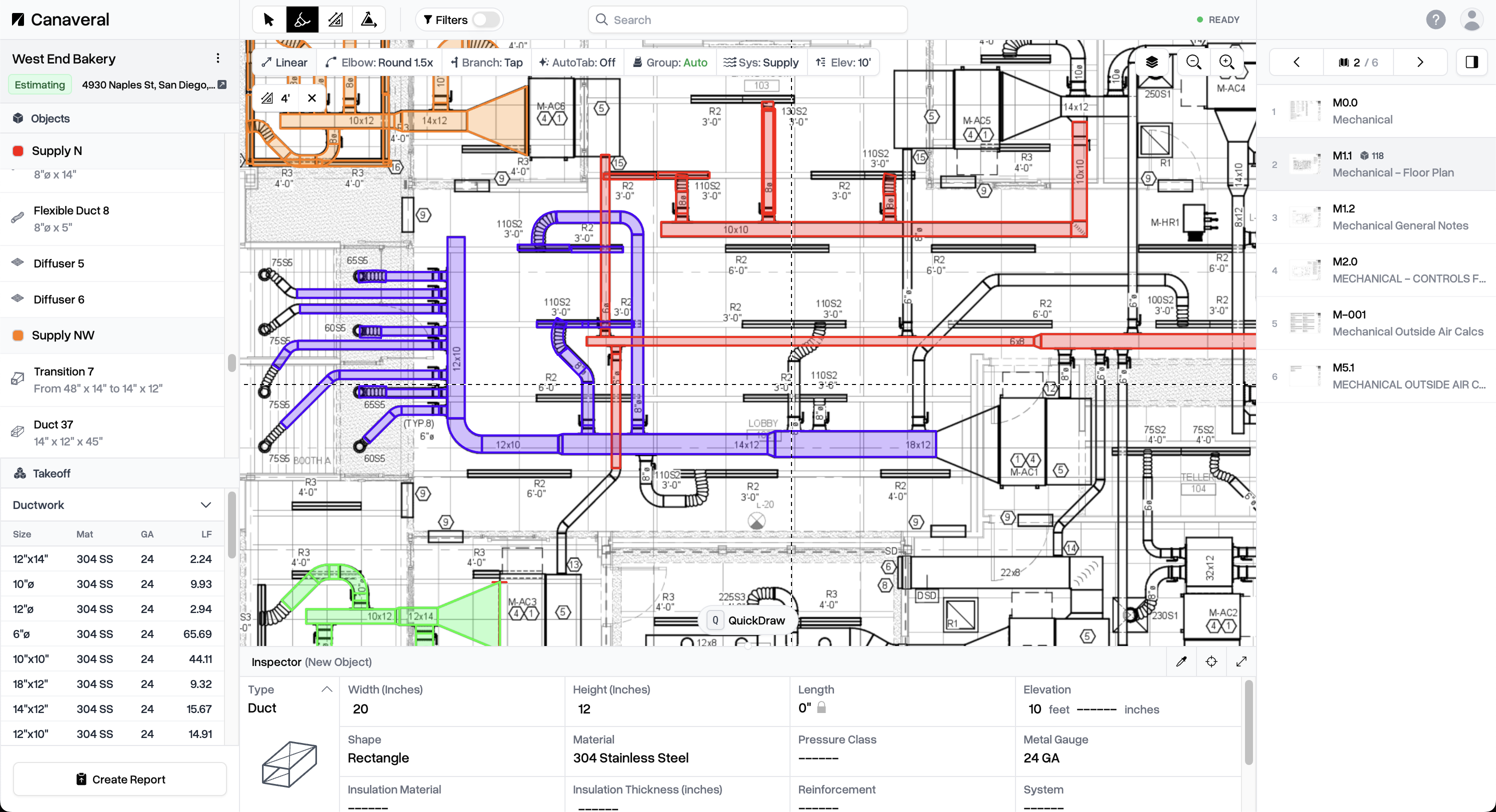Select the measurement ruler tool

click(335, 19)
